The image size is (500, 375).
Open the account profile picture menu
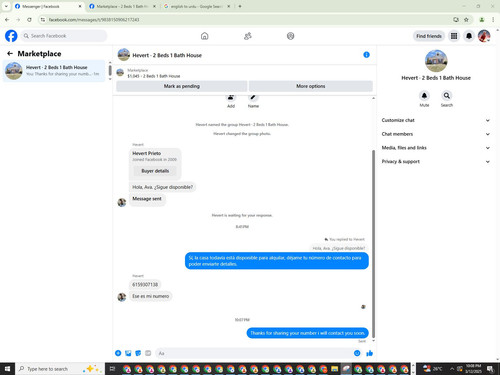tap(484, 36)
